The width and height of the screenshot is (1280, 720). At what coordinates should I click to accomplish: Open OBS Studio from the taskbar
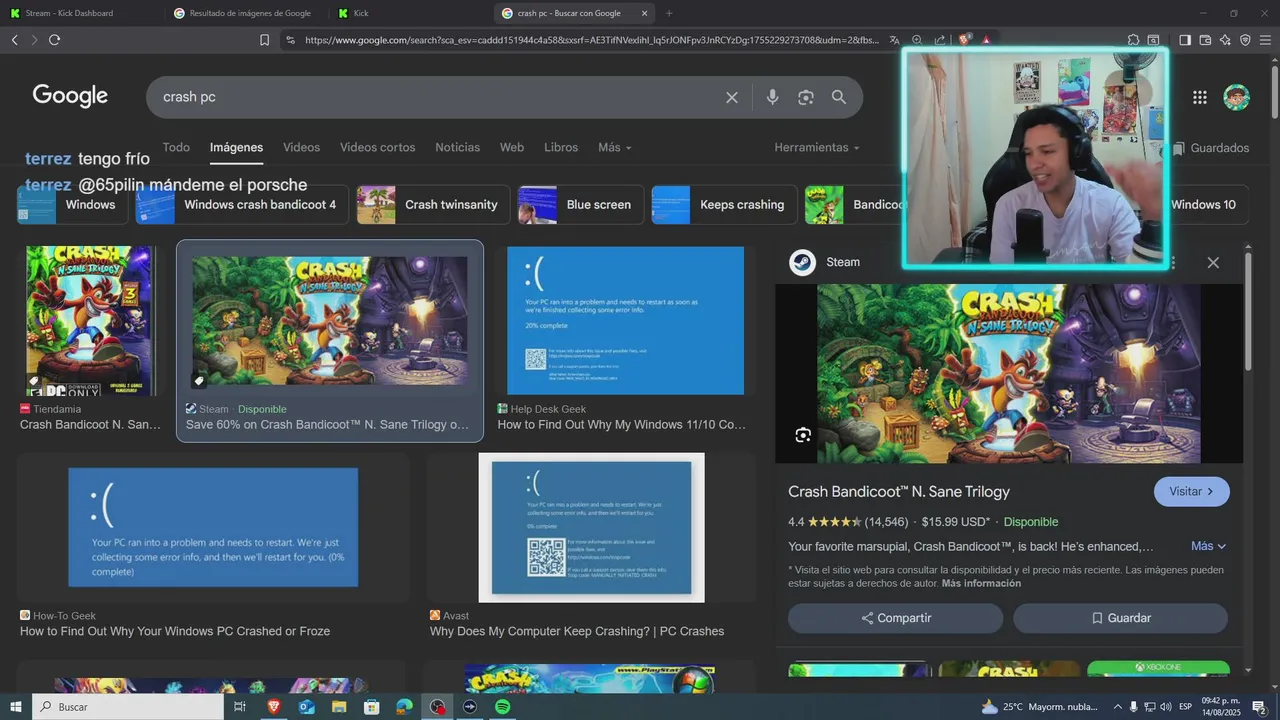[x=438, y=707]
